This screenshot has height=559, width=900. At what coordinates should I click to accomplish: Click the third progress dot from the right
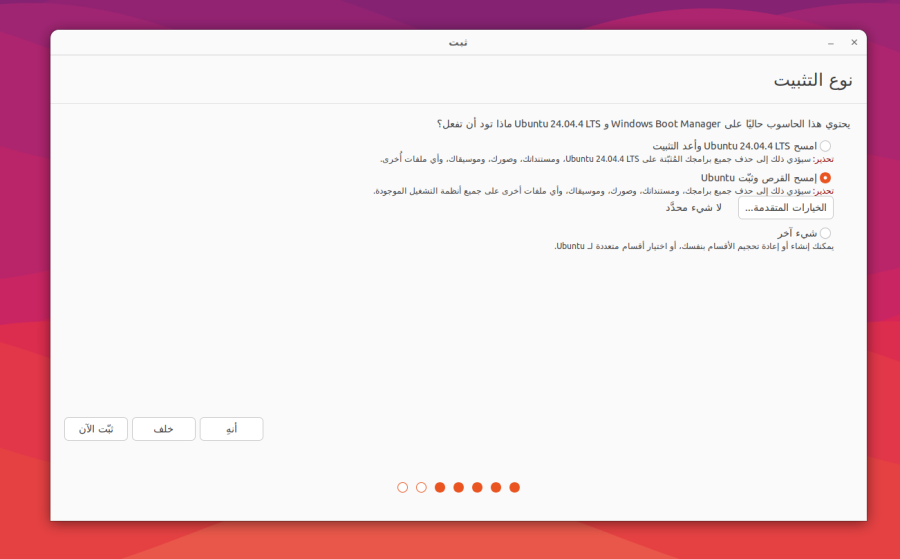pos(477,487)
